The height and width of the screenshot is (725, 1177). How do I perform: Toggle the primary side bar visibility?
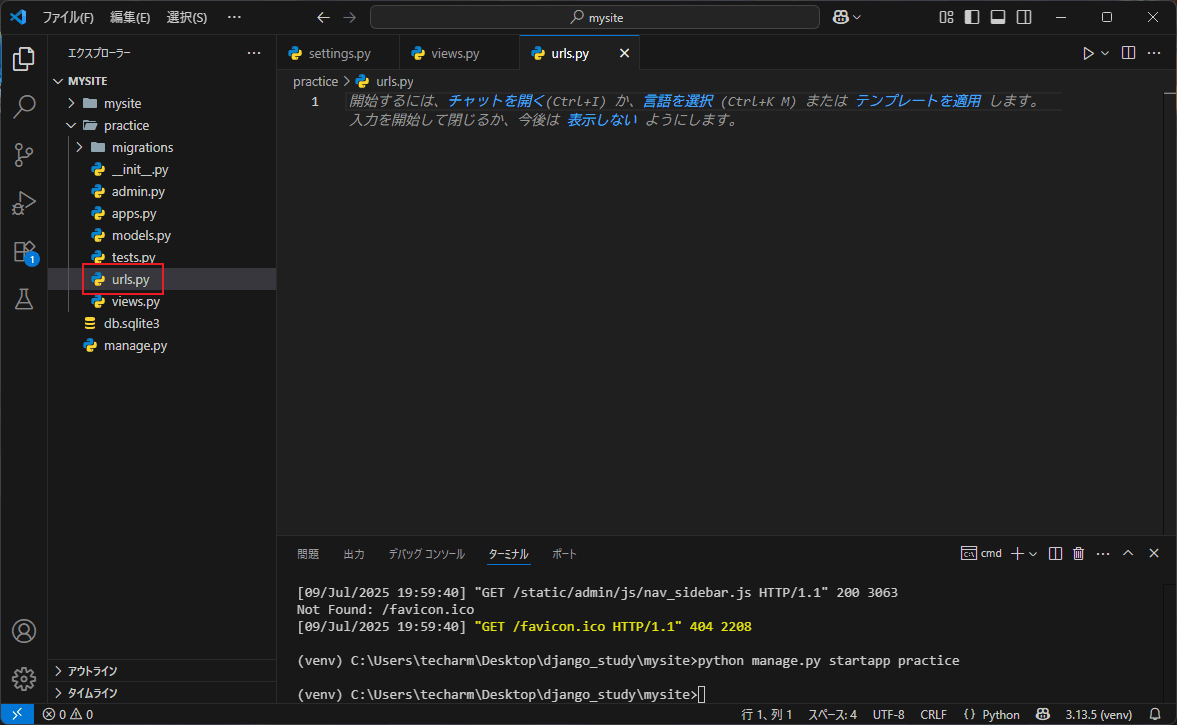point(972,17)
